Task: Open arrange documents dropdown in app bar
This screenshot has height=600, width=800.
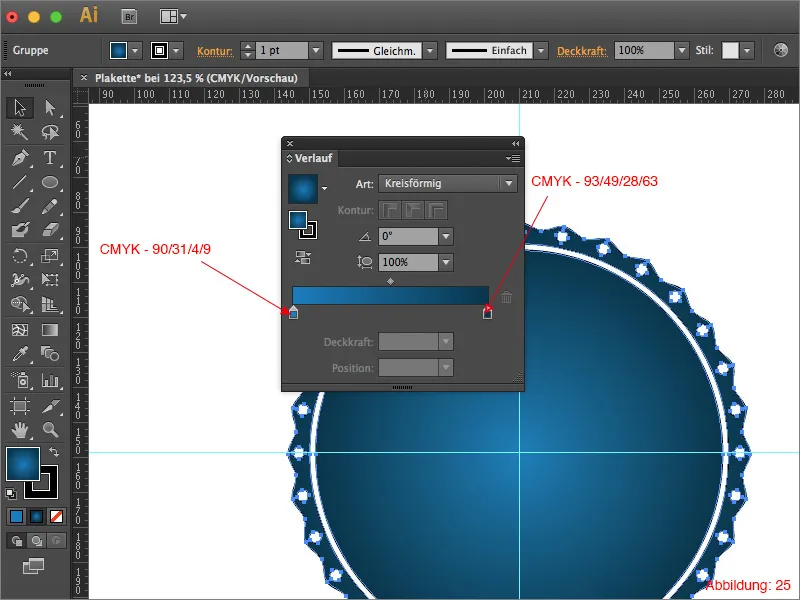Action: (x=173, y=16)
